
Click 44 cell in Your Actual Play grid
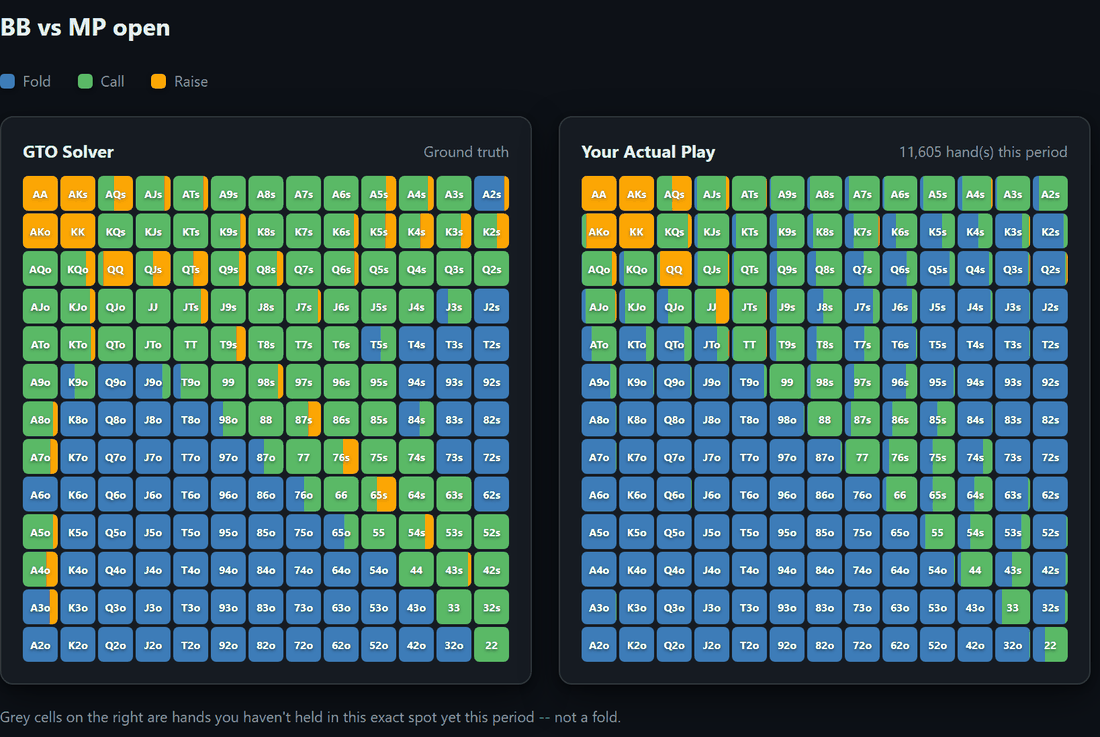pyautogui.click(x=975, y=570)
